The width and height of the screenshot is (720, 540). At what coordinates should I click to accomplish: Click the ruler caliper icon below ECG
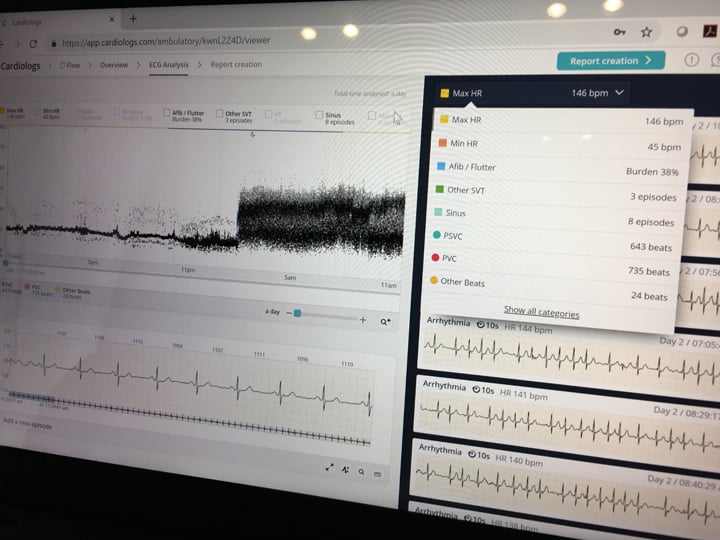pos(377,474)
